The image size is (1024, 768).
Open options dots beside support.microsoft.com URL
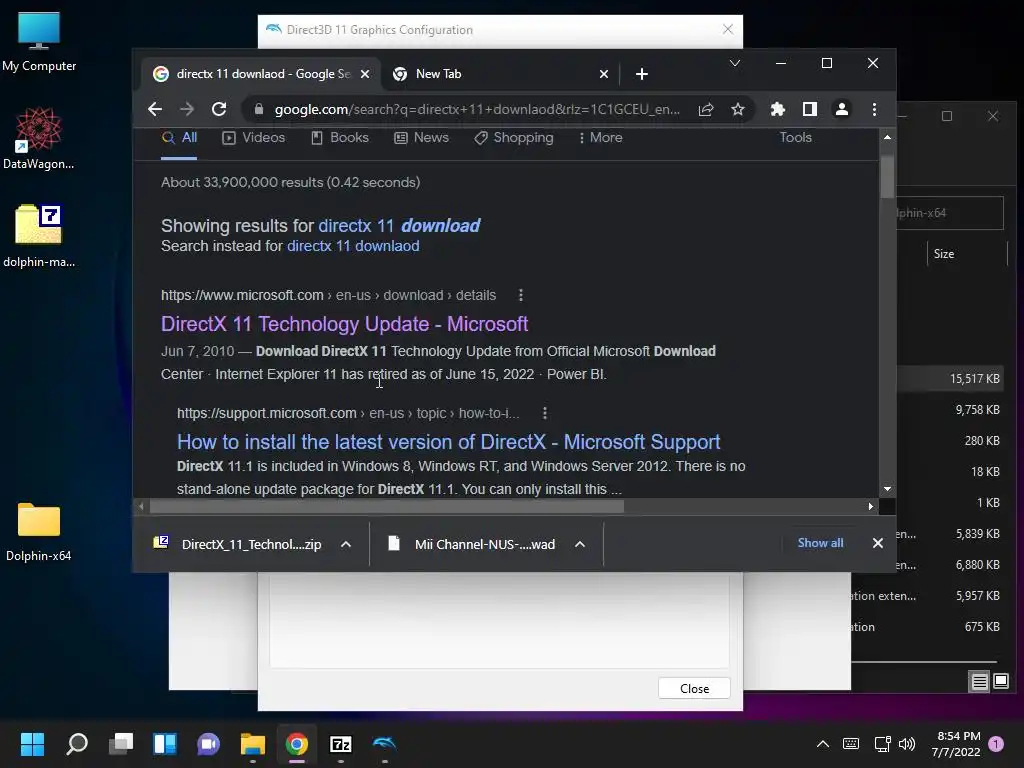(545, 413)
